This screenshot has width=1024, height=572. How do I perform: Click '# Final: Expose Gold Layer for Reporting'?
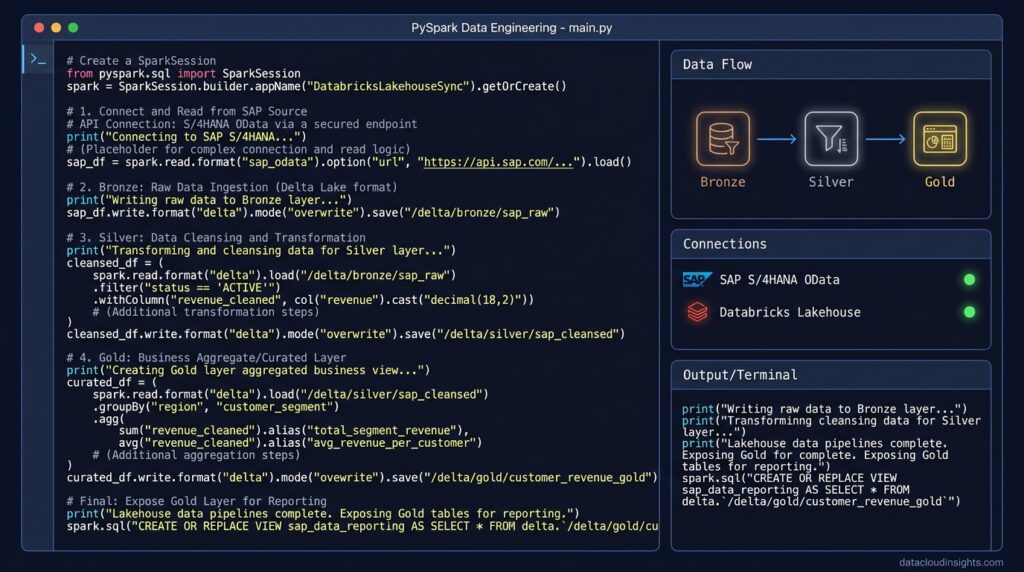point(197,501)
